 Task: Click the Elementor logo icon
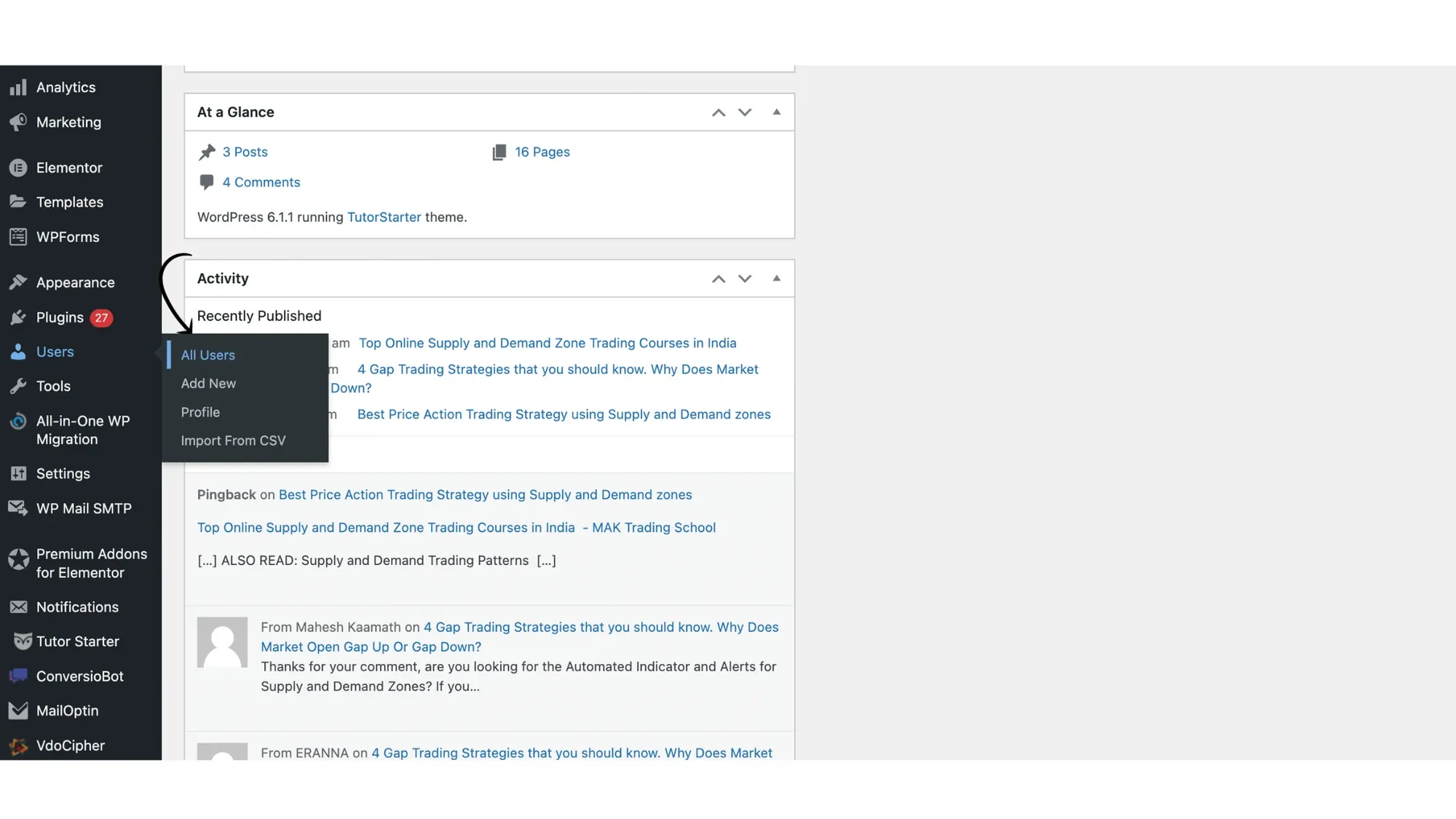(x=18, y=167)
